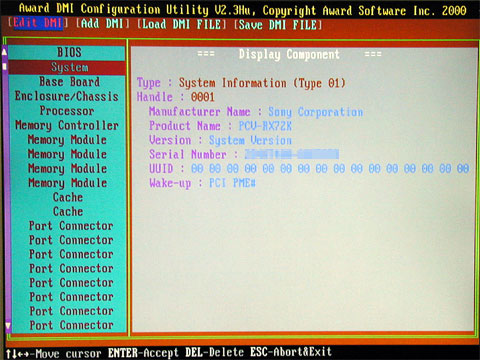Open the Memory Controller entry
This screenshot has width=480, height=360.
point(67,125)
